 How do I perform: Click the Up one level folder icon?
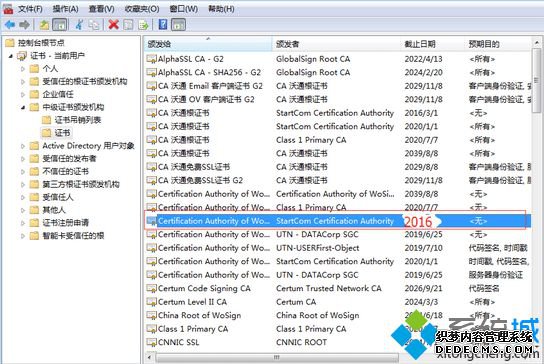(x=44, y=25)
